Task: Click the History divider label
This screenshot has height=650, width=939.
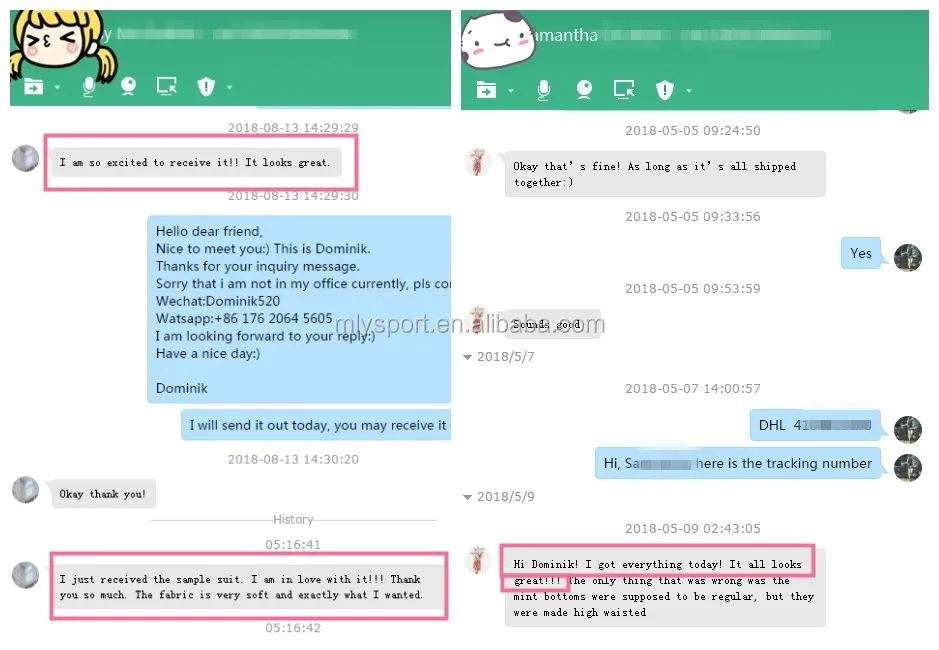Action: click(x=293, y=519)
